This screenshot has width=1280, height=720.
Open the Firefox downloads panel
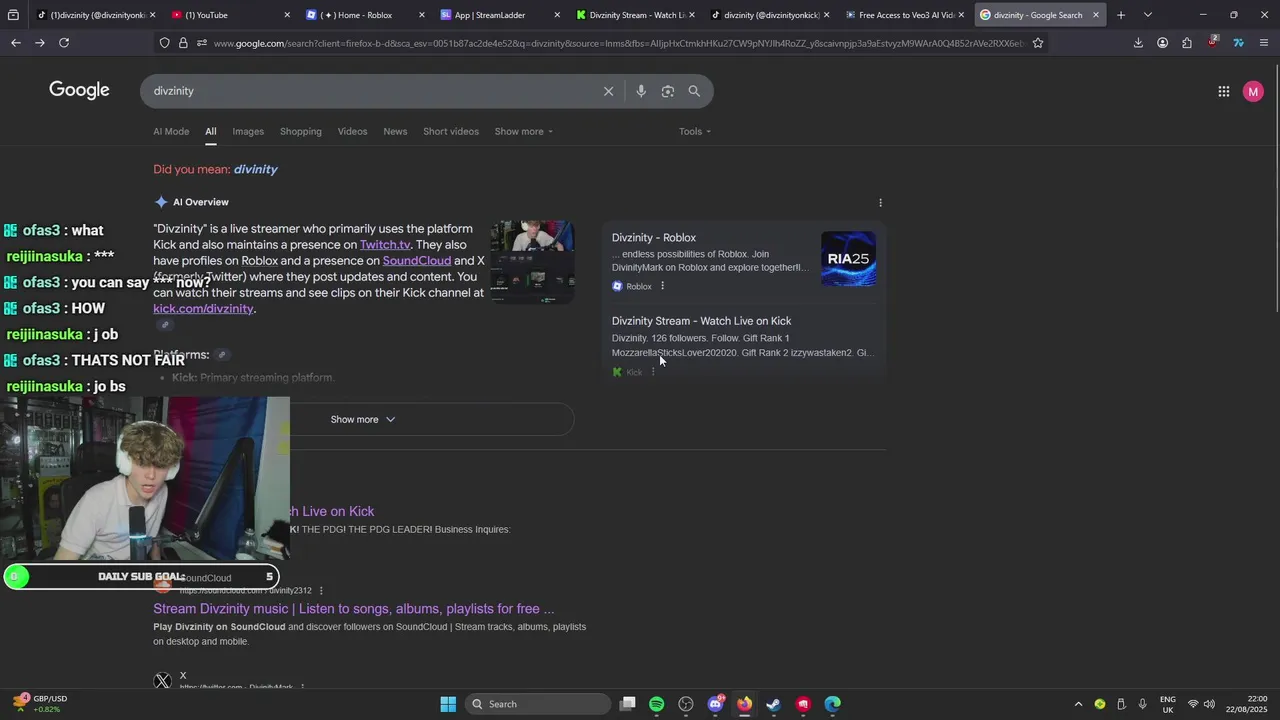coord(1138,43)
